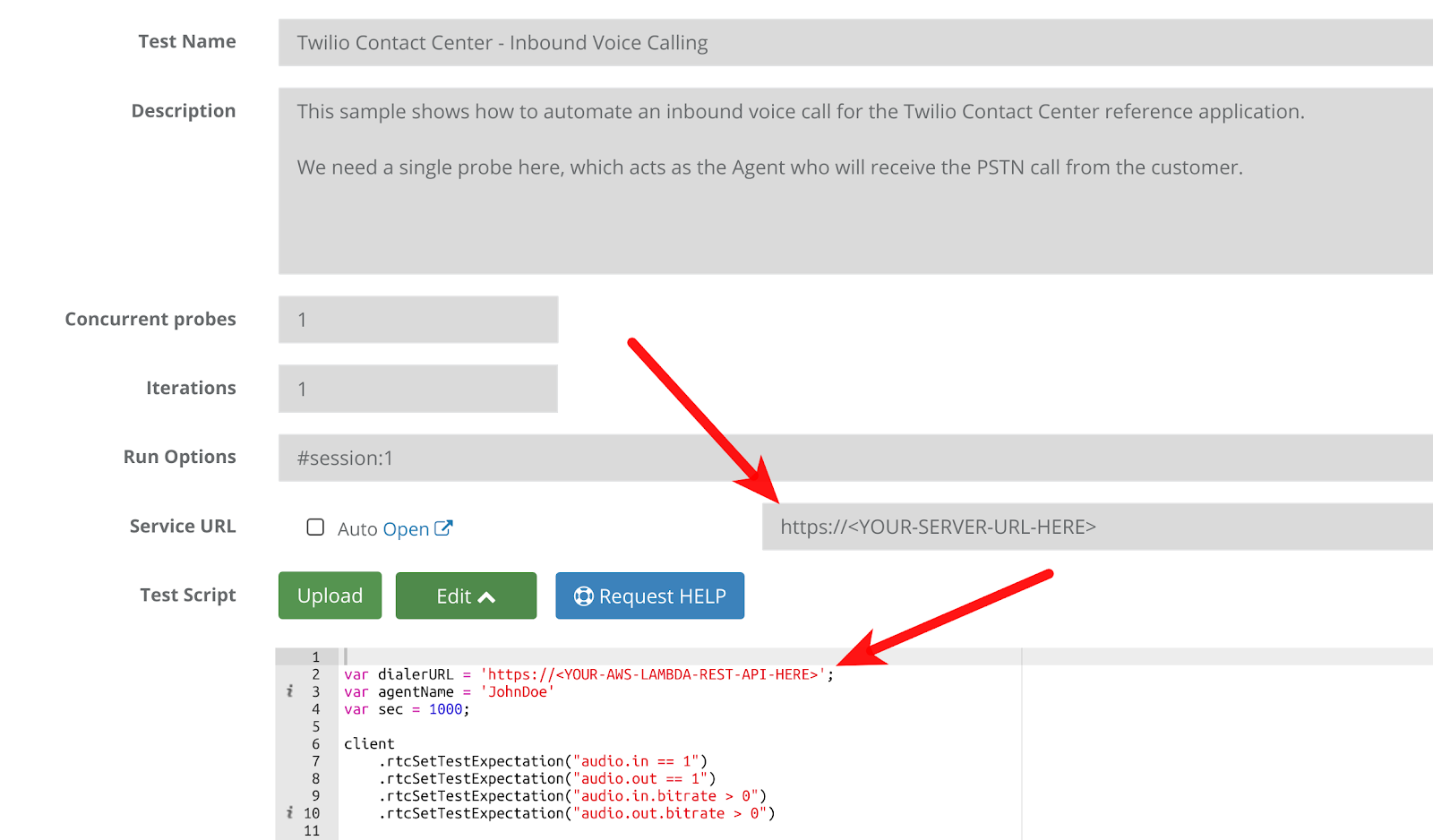Click the "audio.out.bitrate > 0" expectation string
This screenshot has height=840, width=1433.
pos(670,813)
